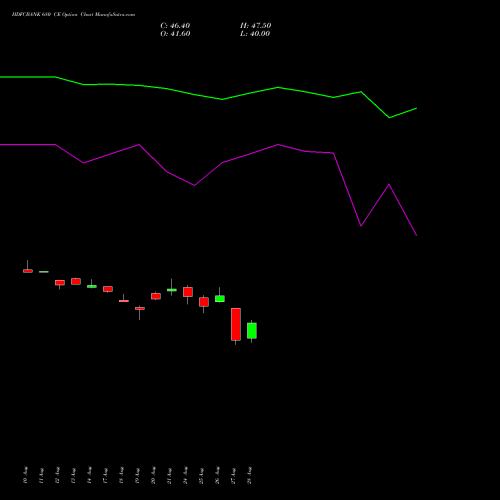500x500 pixels.
Task: Click the red candle for 24 Aug
Action: click(x=188, y=292)
